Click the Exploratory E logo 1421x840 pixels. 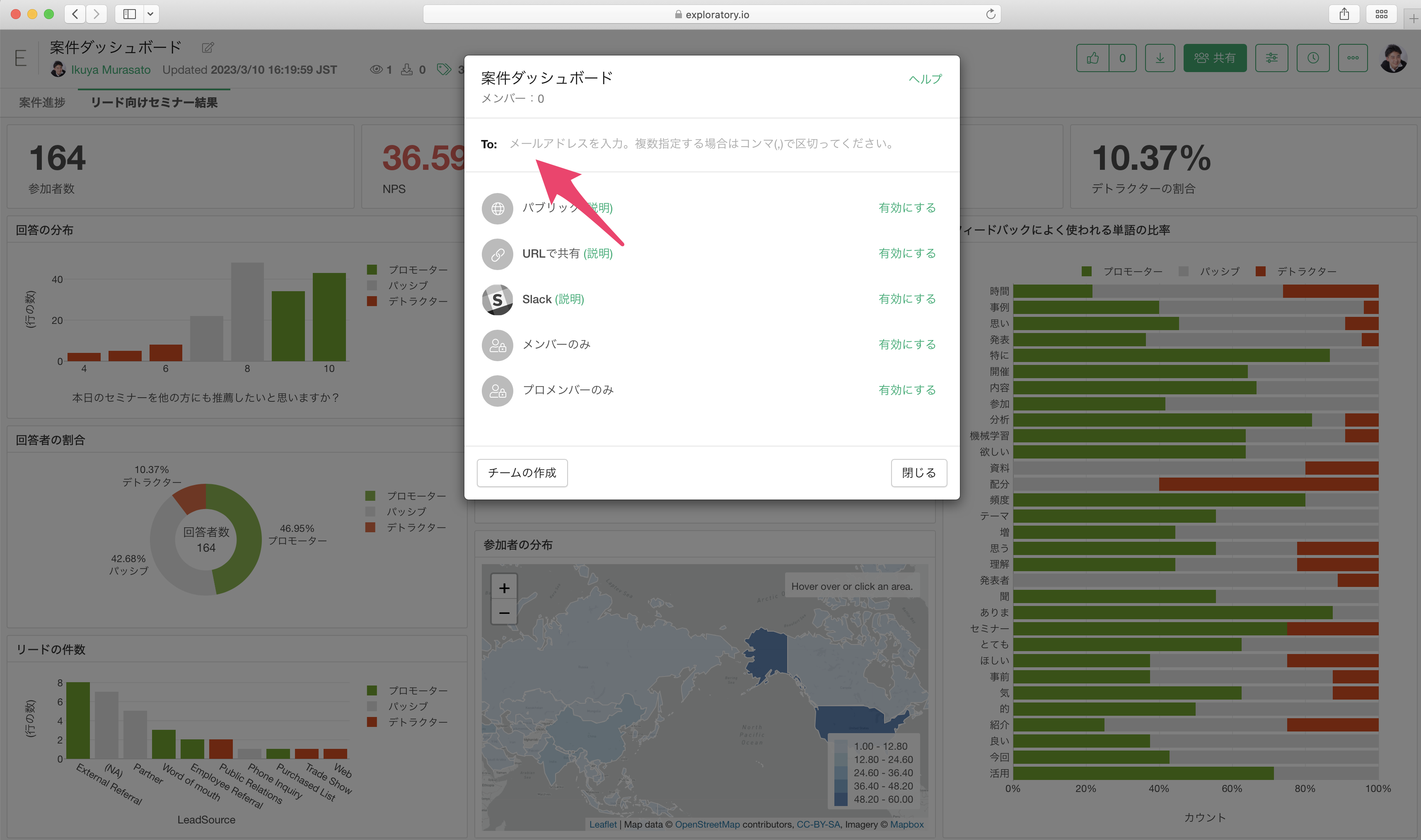click(x=20, y=58)
